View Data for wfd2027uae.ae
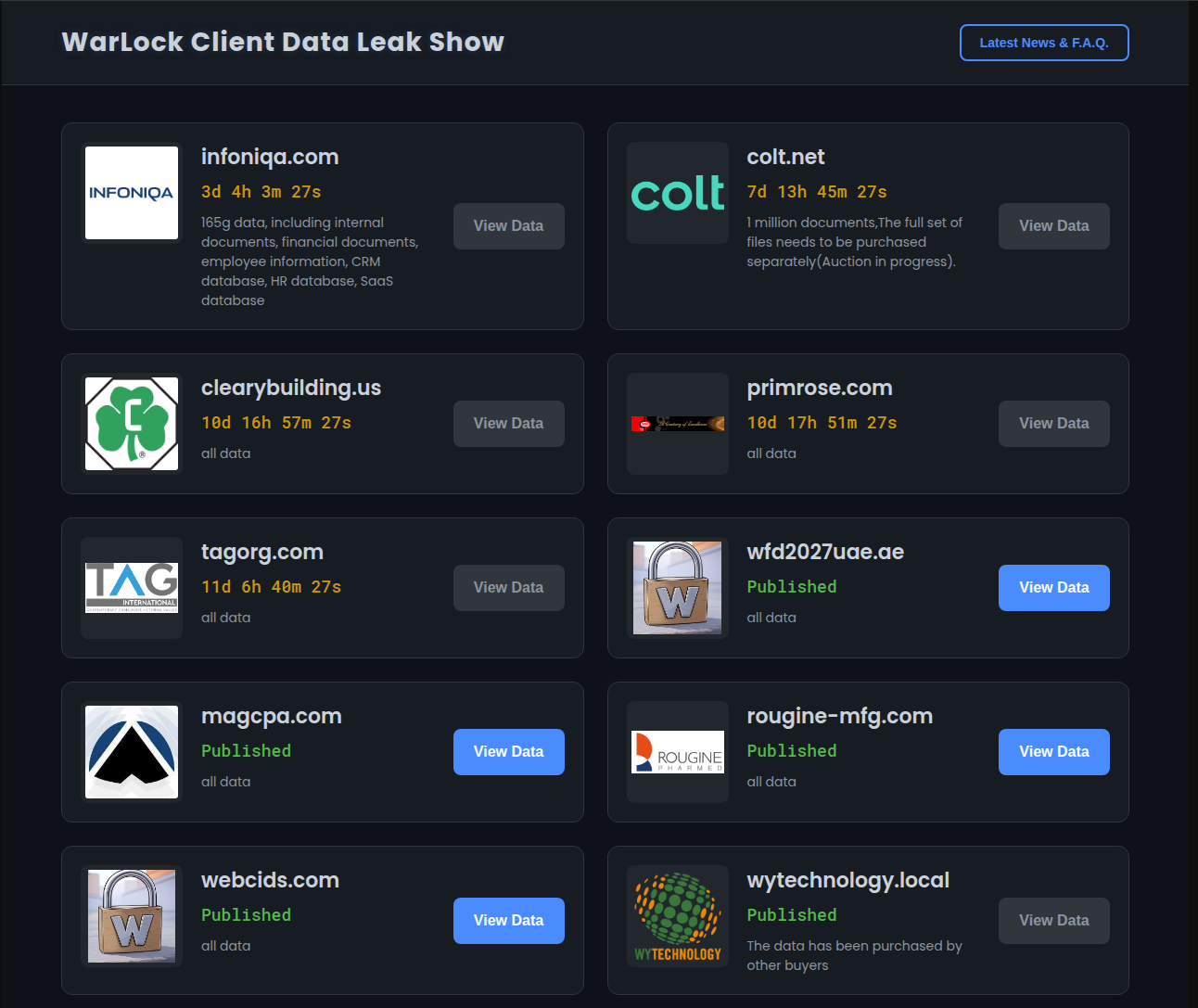The image size is (1198, 1008). pyautogui.click(x=1054, y=588)
